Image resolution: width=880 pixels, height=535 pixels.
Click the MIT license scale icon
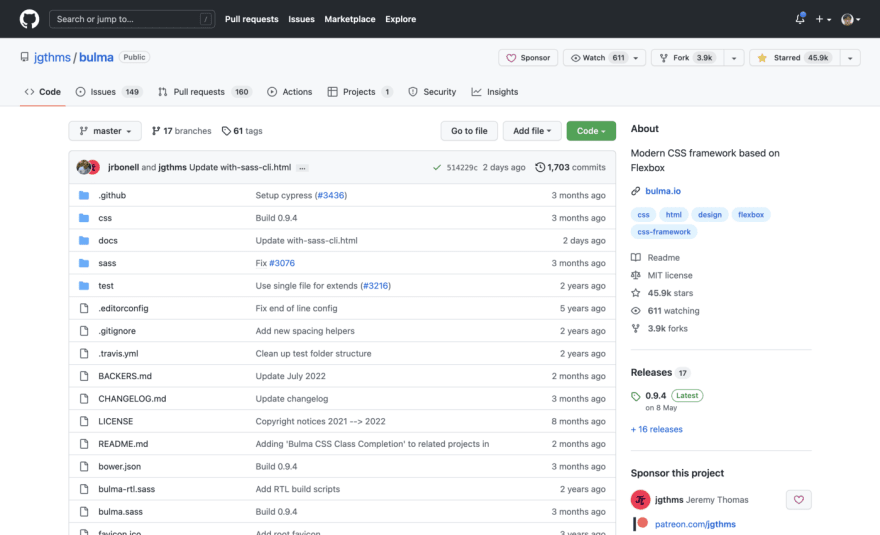635,275
